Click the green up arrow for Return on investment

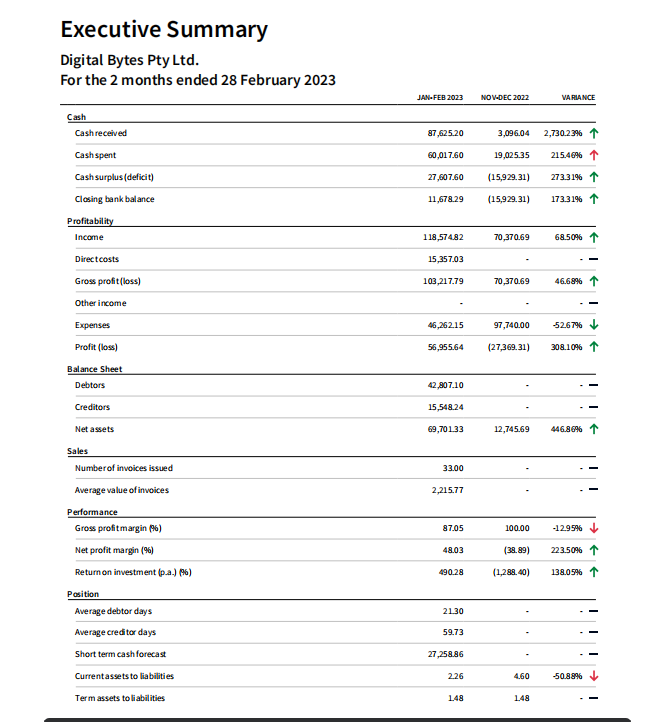point(593,571)
